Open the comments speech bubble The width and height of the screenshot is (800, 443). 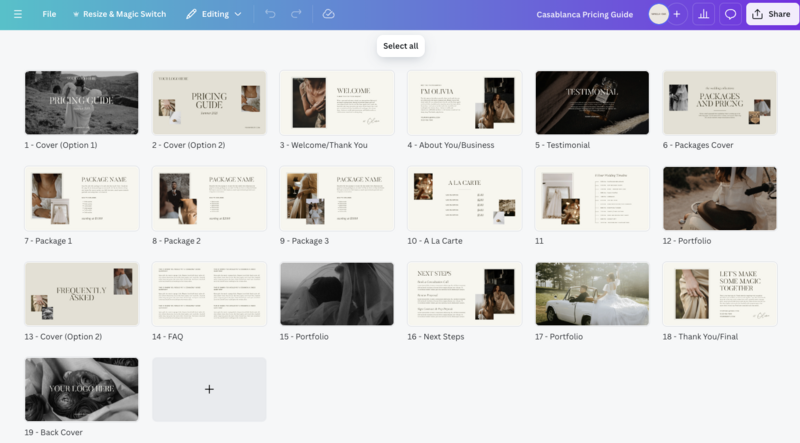730,15
